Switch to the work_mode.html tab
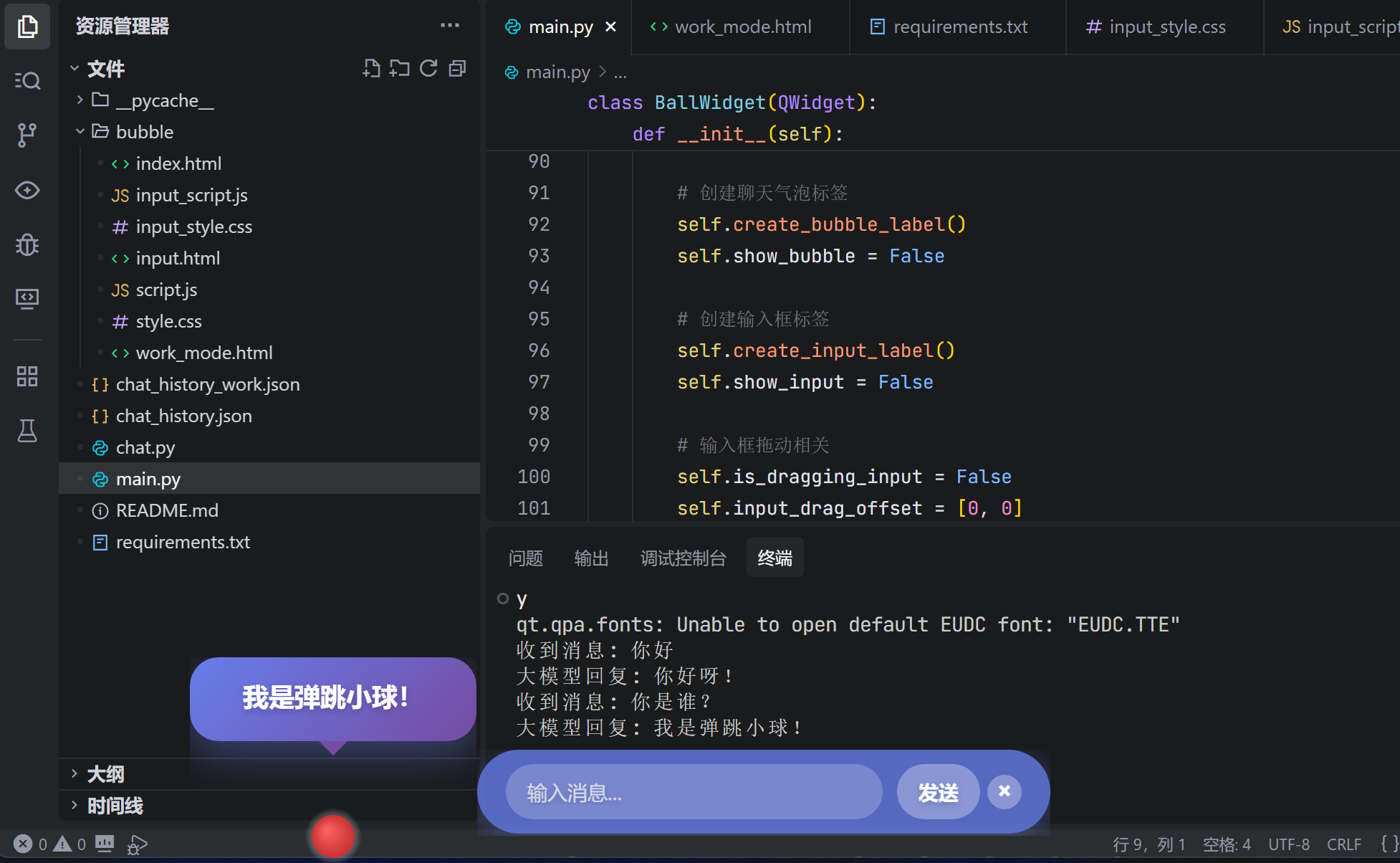 coord(741,27)
